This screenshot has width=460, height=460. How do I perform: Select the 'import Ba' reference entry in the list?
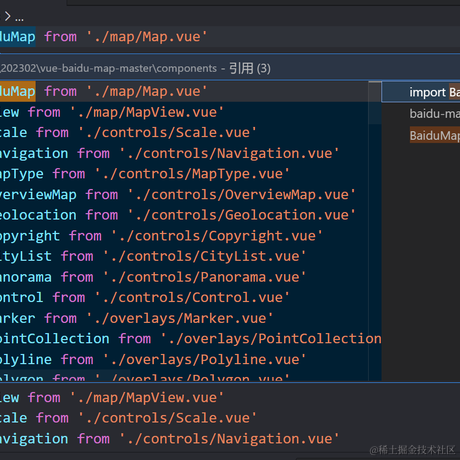[x=421, y=92]
